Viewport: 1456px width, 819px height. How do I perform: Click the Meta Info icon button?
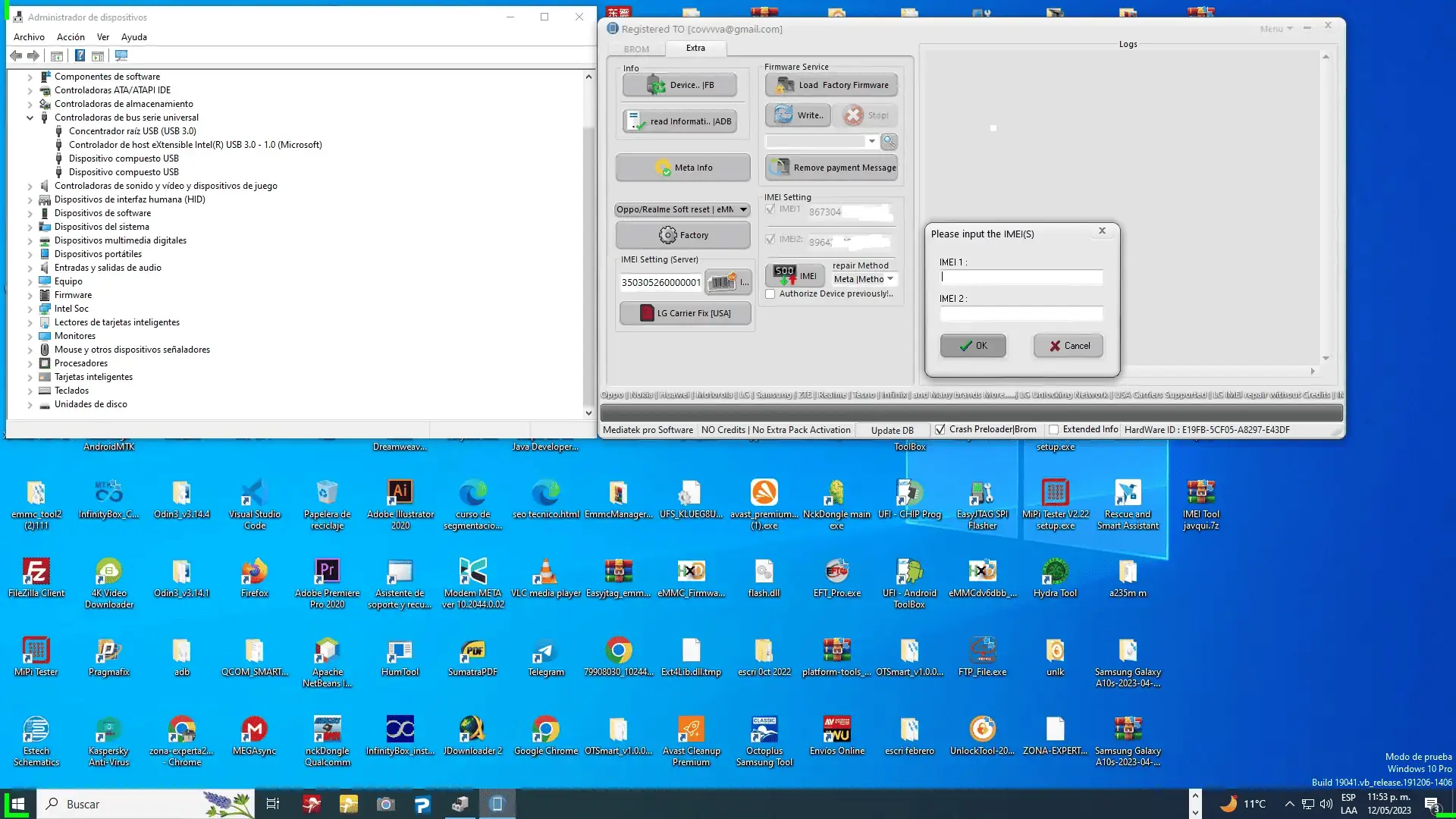683,168
